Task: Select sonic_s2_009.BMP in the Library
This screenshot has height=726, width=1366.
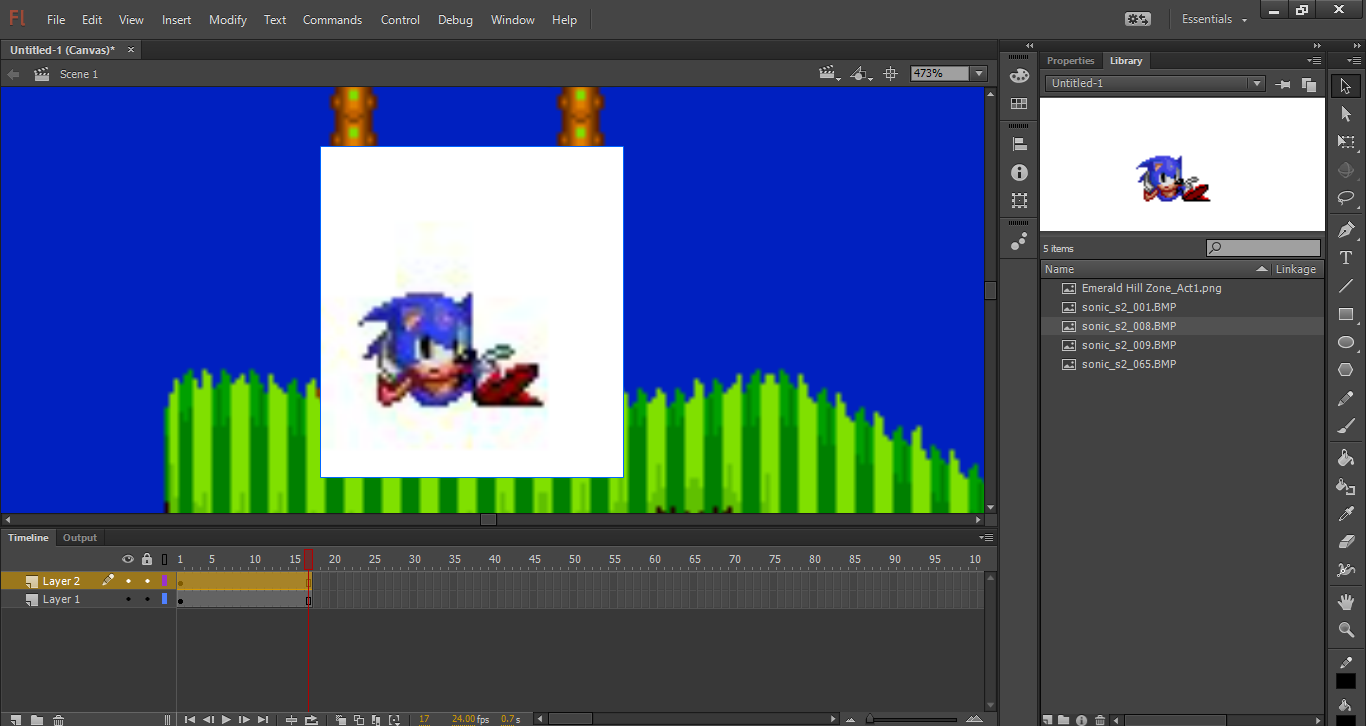Action: (1128, 345)
